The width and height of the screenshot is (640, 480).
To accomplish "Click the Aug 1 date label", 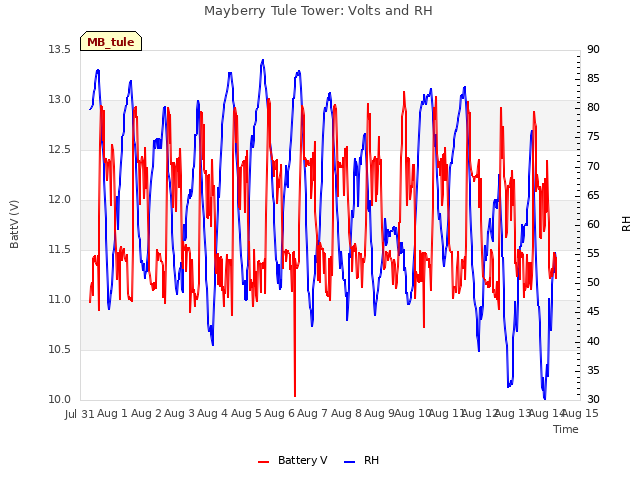I will click(112, 413).
